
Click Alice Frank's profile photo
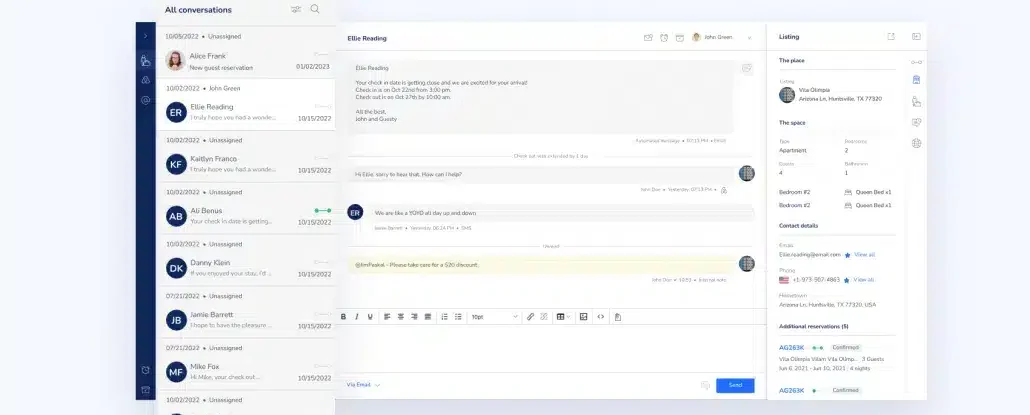[175, 60]
